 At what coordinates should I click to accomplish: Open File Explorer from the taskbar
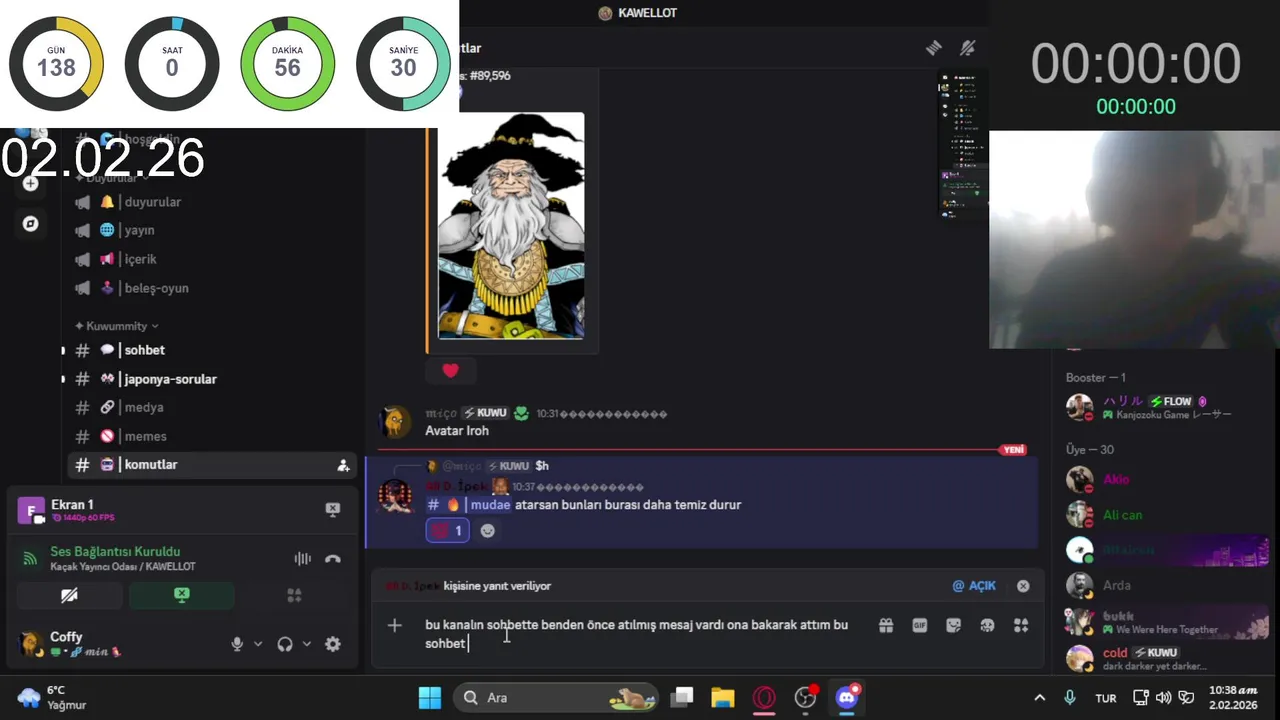(x=722, y=698)
